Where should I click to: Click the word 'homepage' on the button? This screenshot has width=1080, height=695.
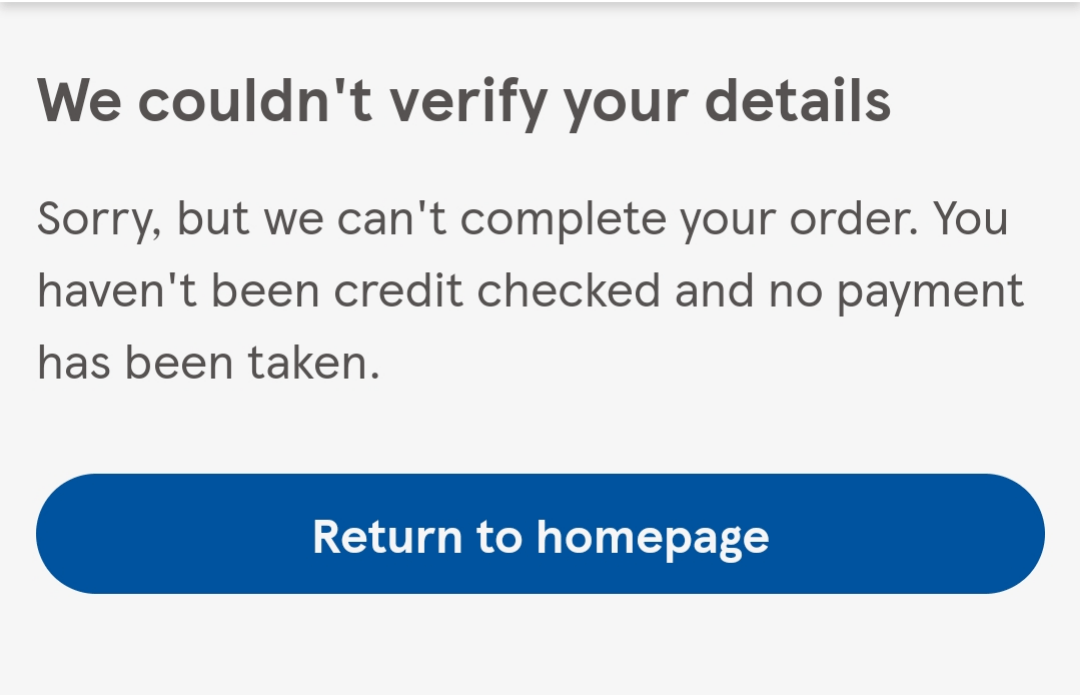655,536
